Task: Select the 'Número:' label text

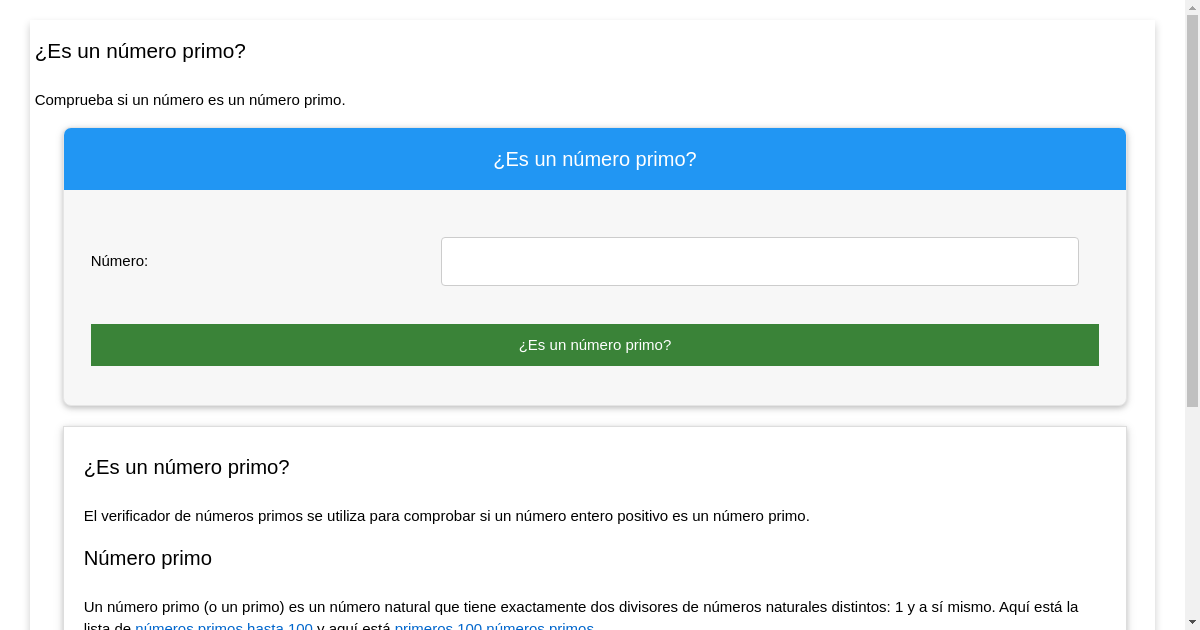Action: point(119,261)
